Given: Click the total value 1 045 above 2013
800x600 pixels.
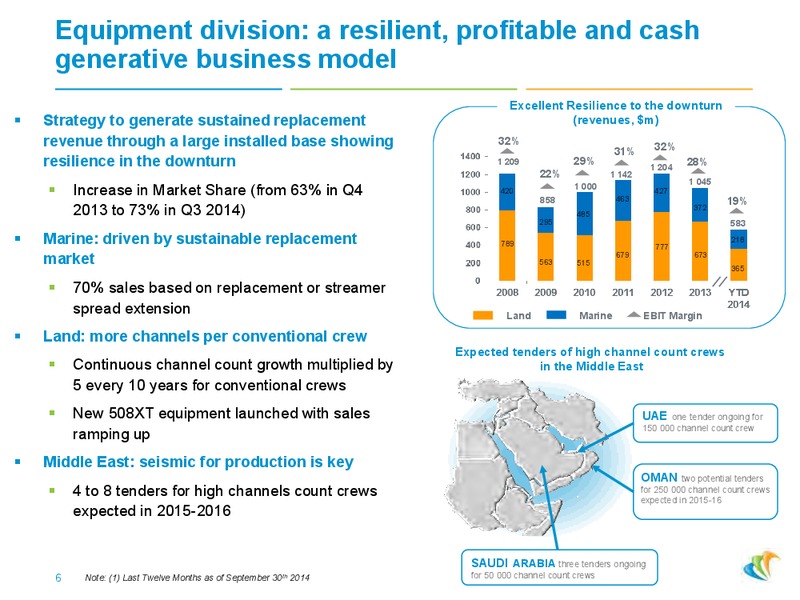Looking at the screenshot, I should pyautogui.click(x=699, y=182).
